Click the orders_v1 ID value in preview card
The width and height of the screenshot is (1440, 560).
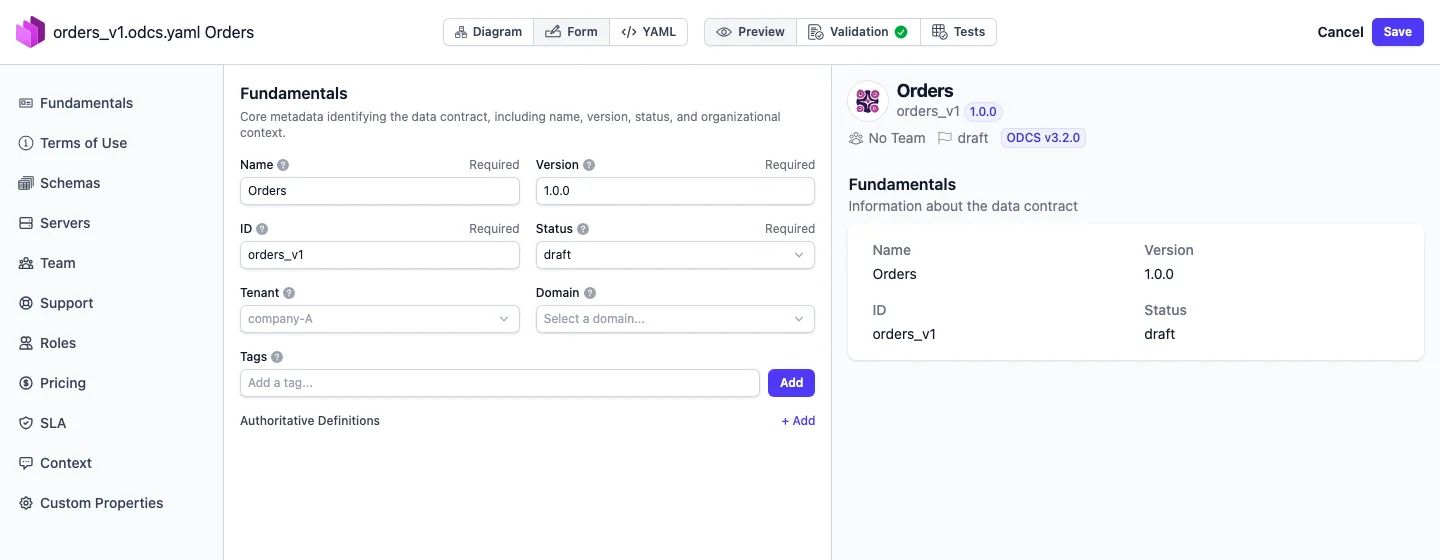pyautogui.click(x=904, y=334)
